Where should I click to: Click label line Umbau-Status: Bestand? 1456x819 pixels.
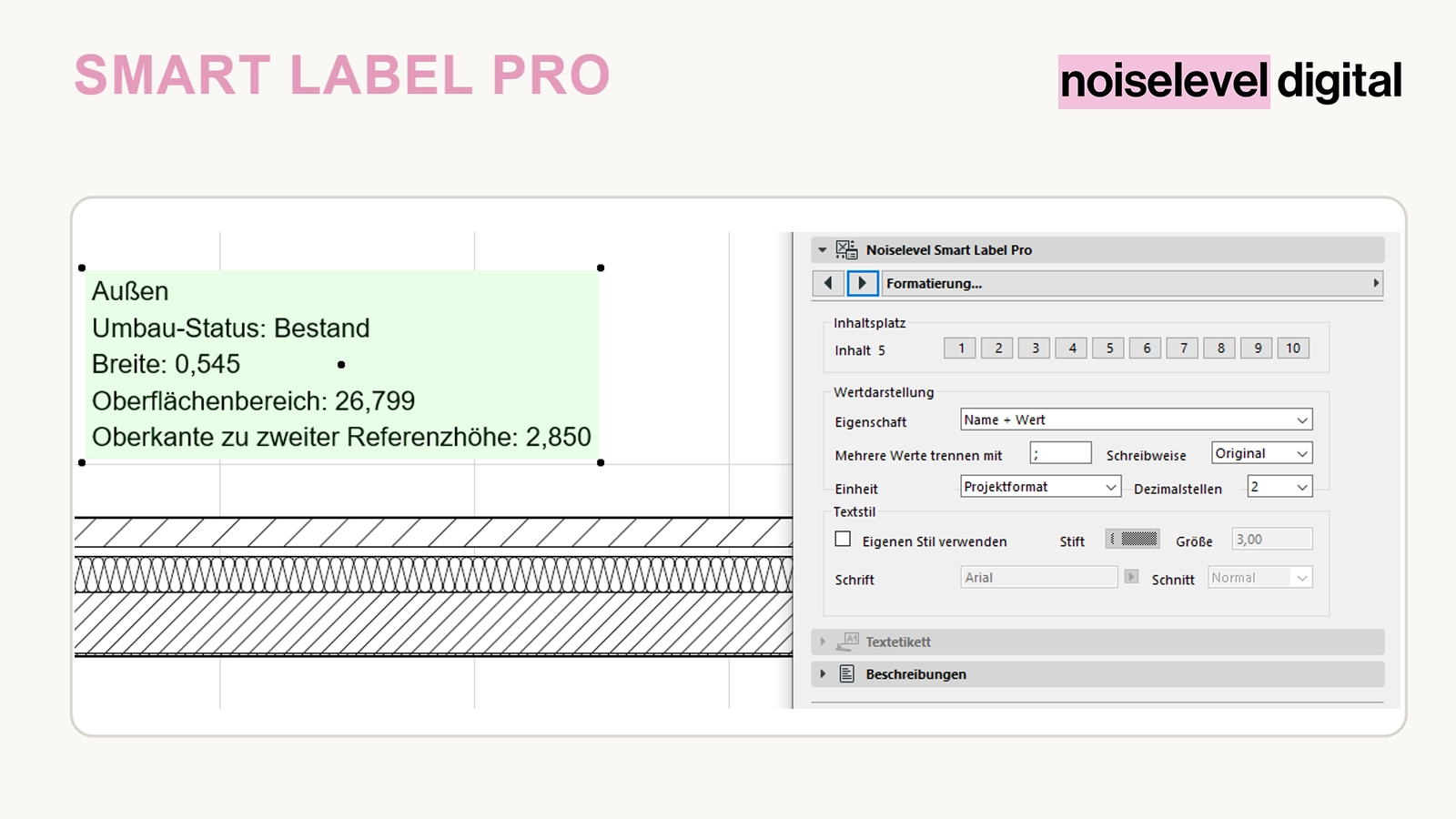(231, 328)
